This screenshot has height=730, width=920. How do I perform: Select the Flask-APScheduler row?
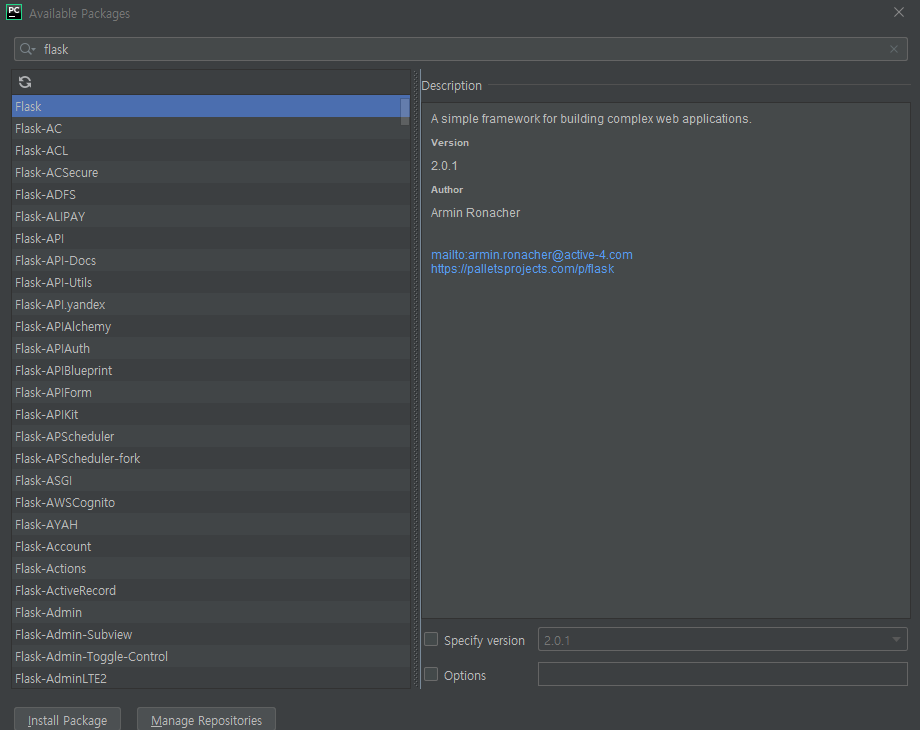click(x=211, y=437)
